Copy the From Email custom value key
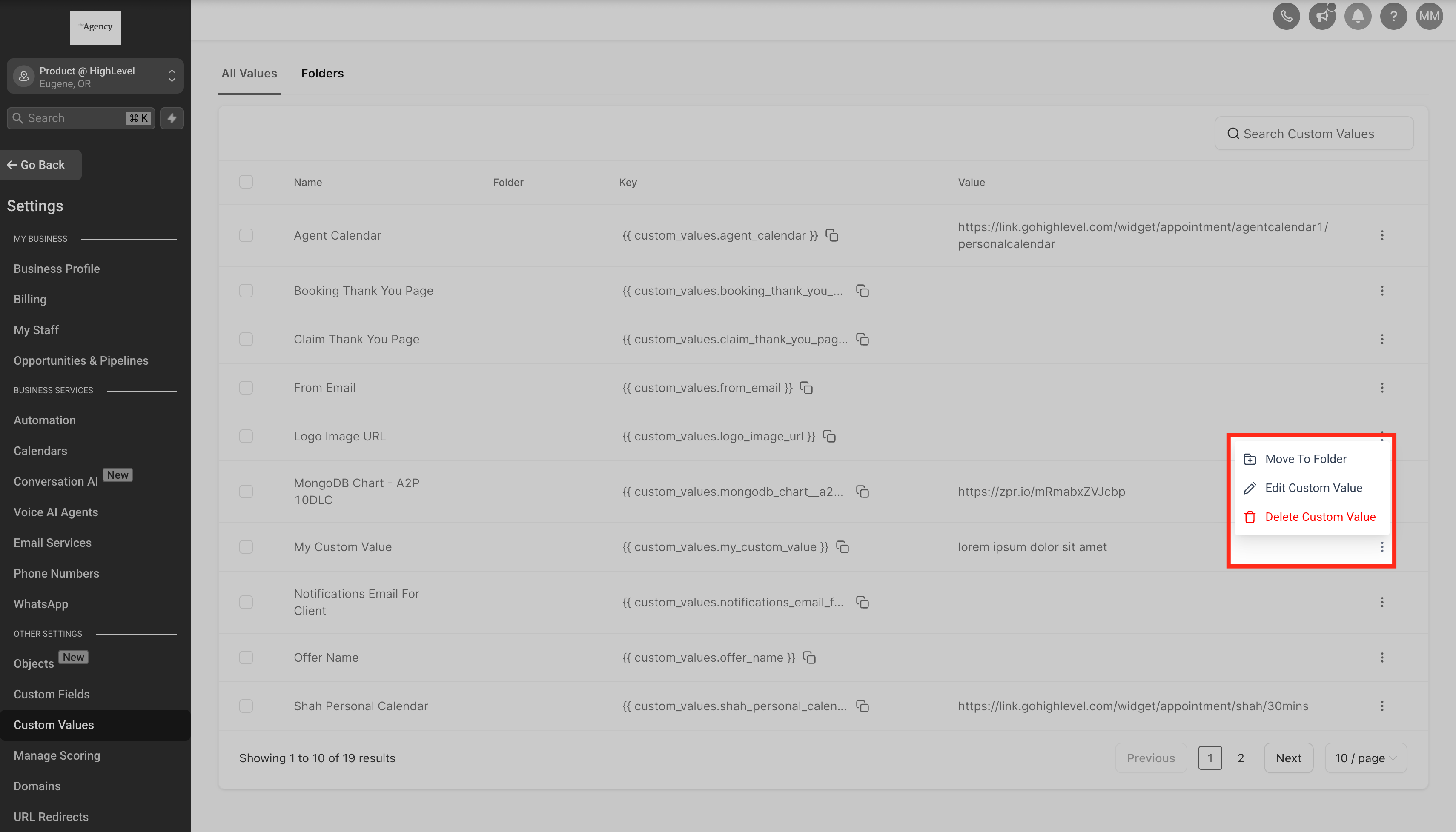 point(806,388)
